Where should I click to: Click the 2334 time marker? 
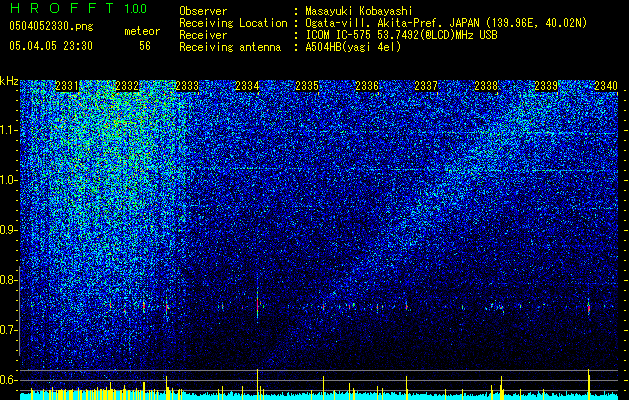(x=247, y=86)
